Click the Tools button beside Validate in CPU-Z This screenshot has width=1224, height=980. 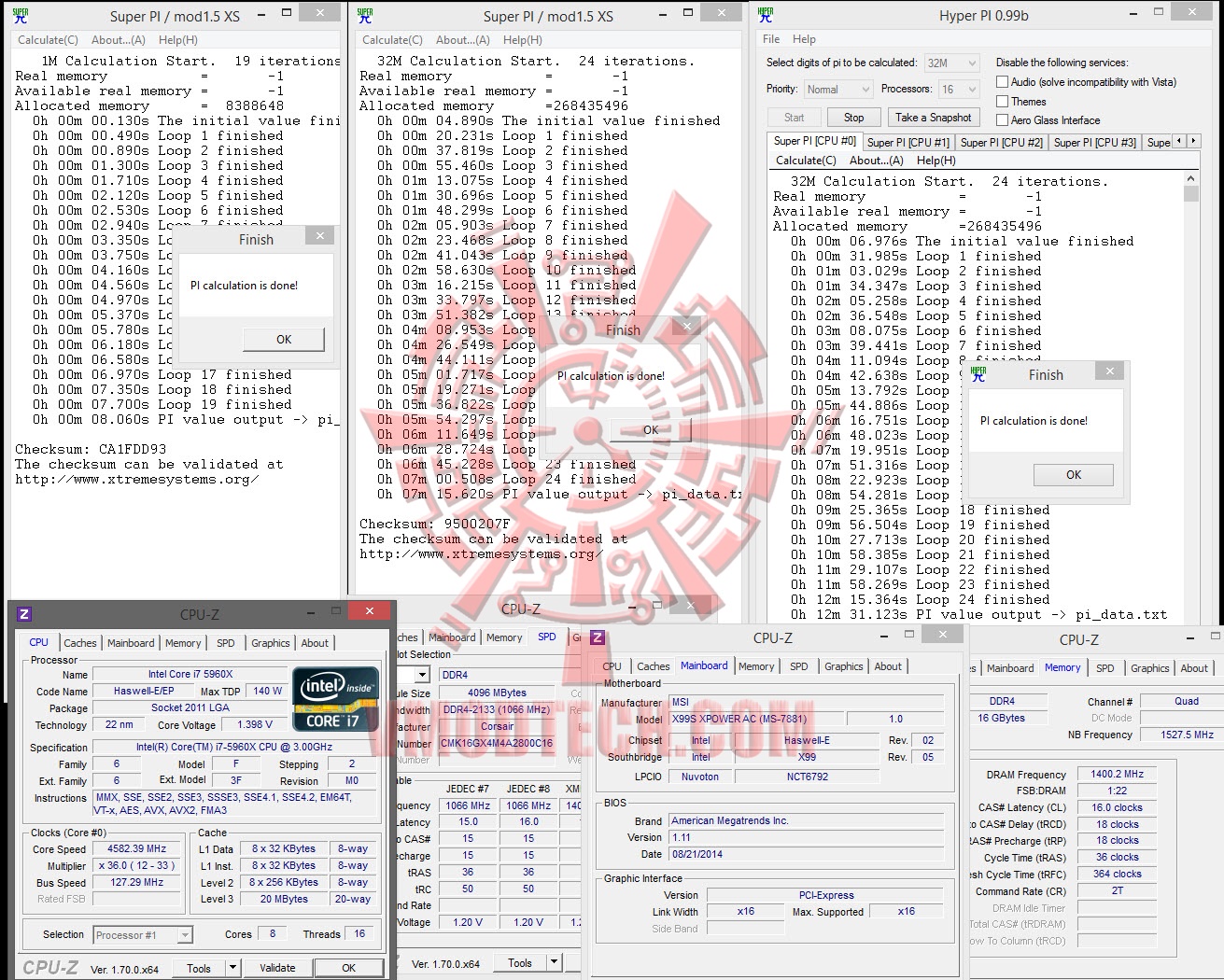pos(199,968)
